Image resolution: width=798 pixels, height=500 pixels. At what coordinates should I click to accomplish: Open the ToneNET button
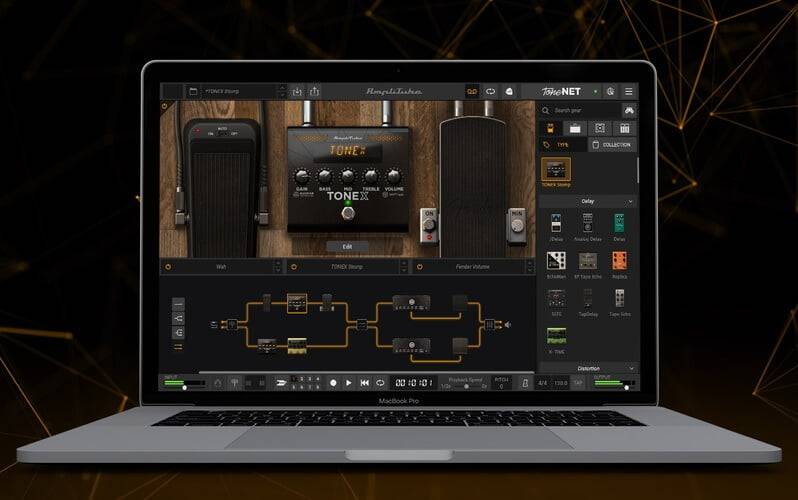(561, 92)
